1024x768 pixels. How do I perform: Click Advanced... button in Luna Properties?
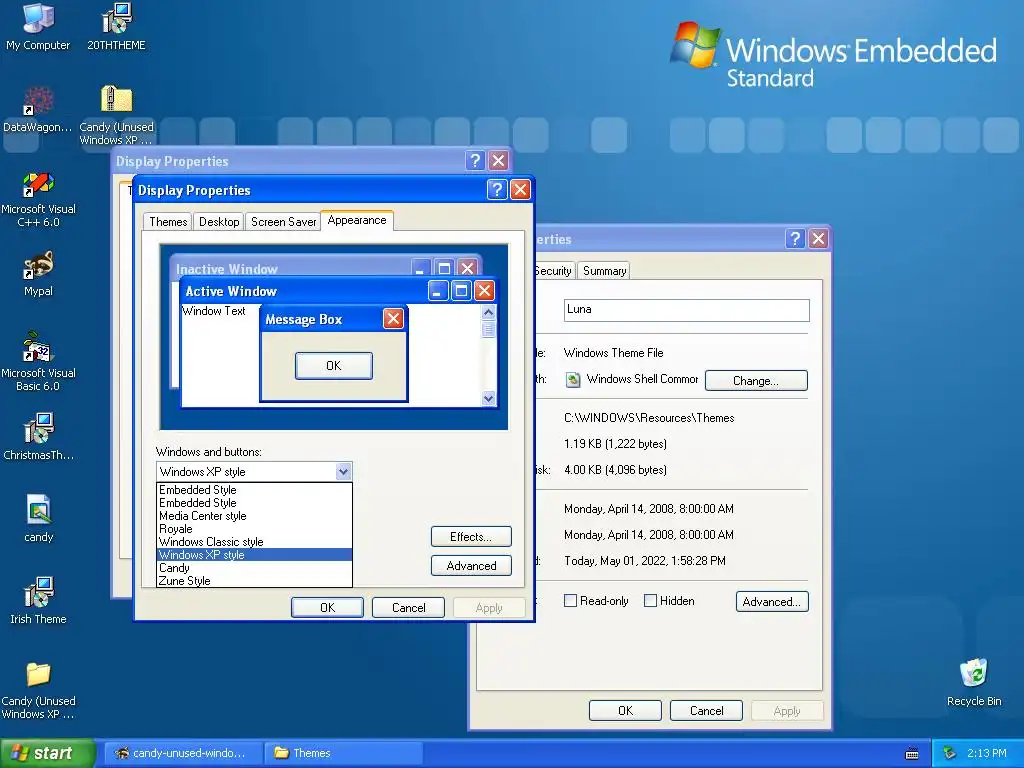point(772,601)
